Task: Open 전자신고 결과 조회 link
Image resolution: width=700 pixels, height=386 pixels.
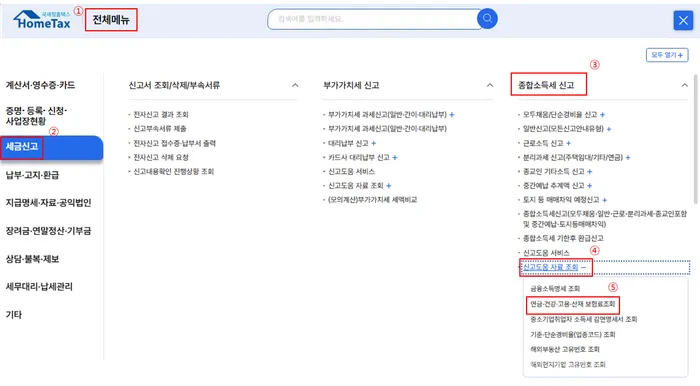Action: 161,115
